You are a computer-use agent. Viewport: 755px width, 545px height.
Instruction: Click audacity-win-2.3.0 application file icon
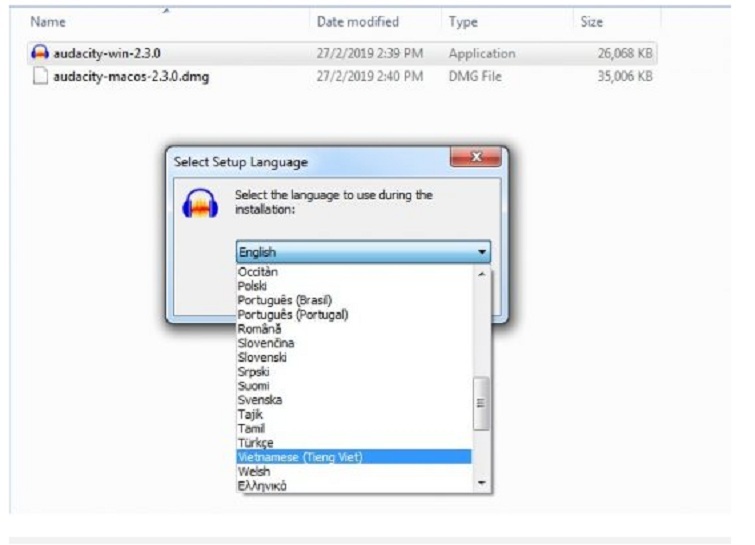point(40,54)
